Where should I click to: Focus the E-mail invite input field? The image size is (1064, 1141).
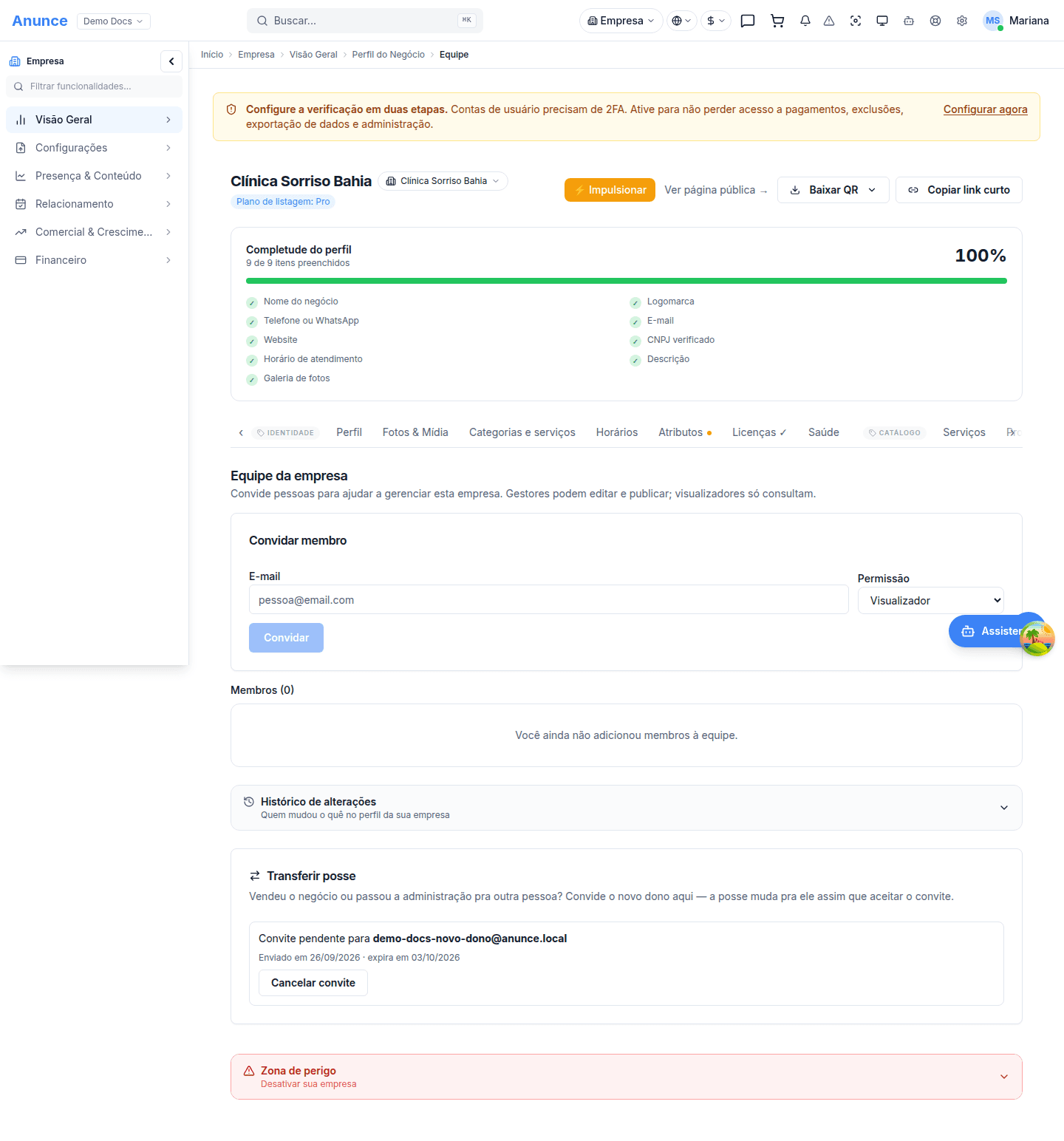coord(548,600)
